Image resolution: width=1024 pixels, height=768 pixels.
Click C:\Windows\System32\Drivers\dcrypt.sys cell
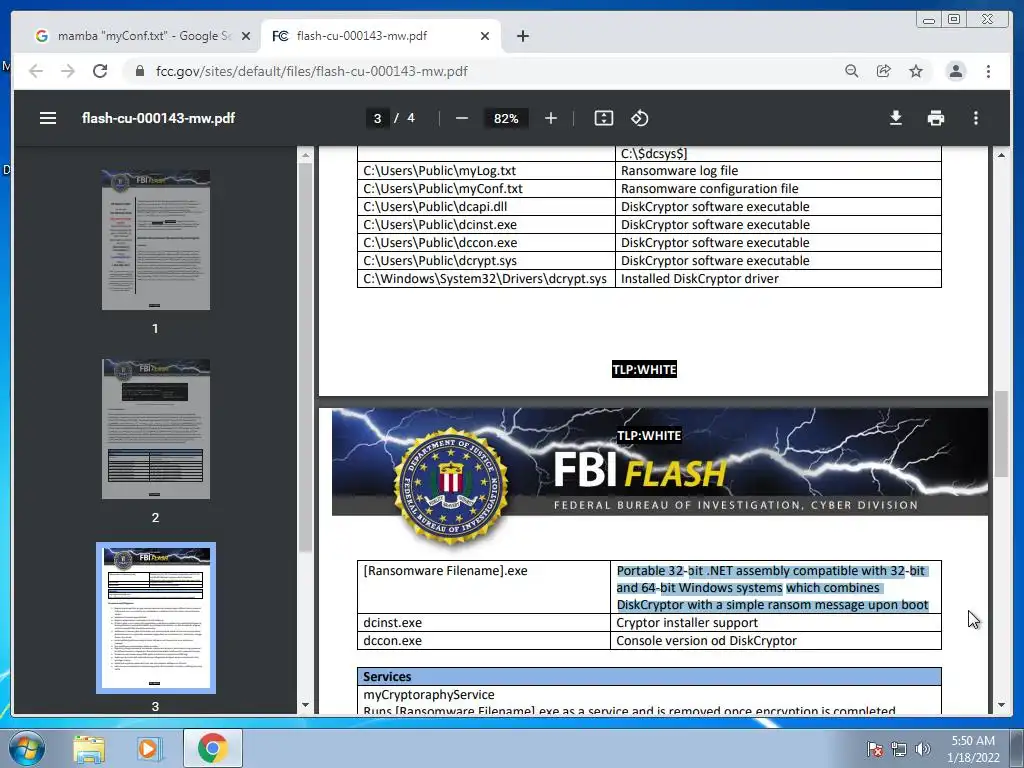(486, 278)
